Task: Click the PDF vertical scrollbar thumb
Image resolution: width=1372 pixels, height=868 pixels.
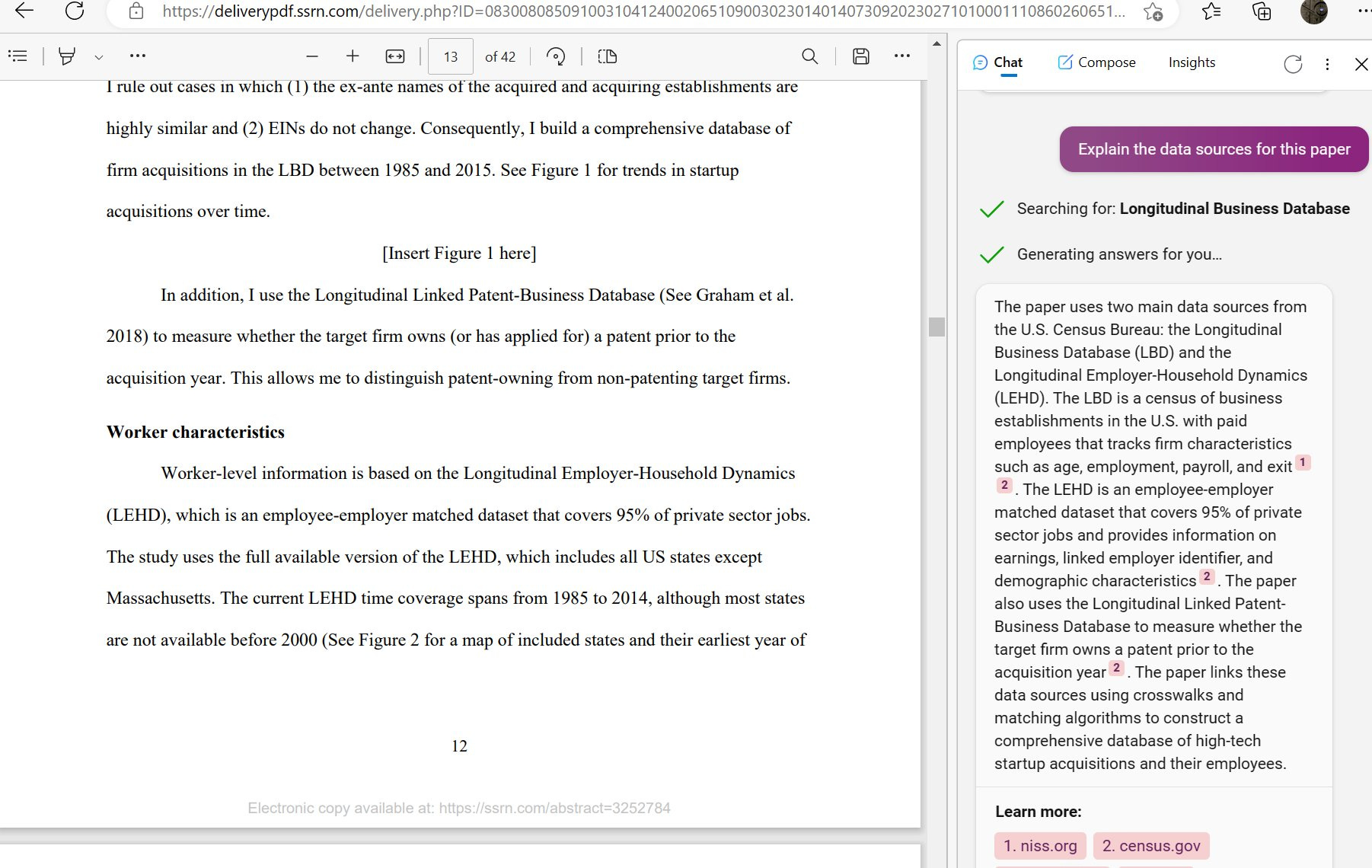Action: click(x=937, y=327)
